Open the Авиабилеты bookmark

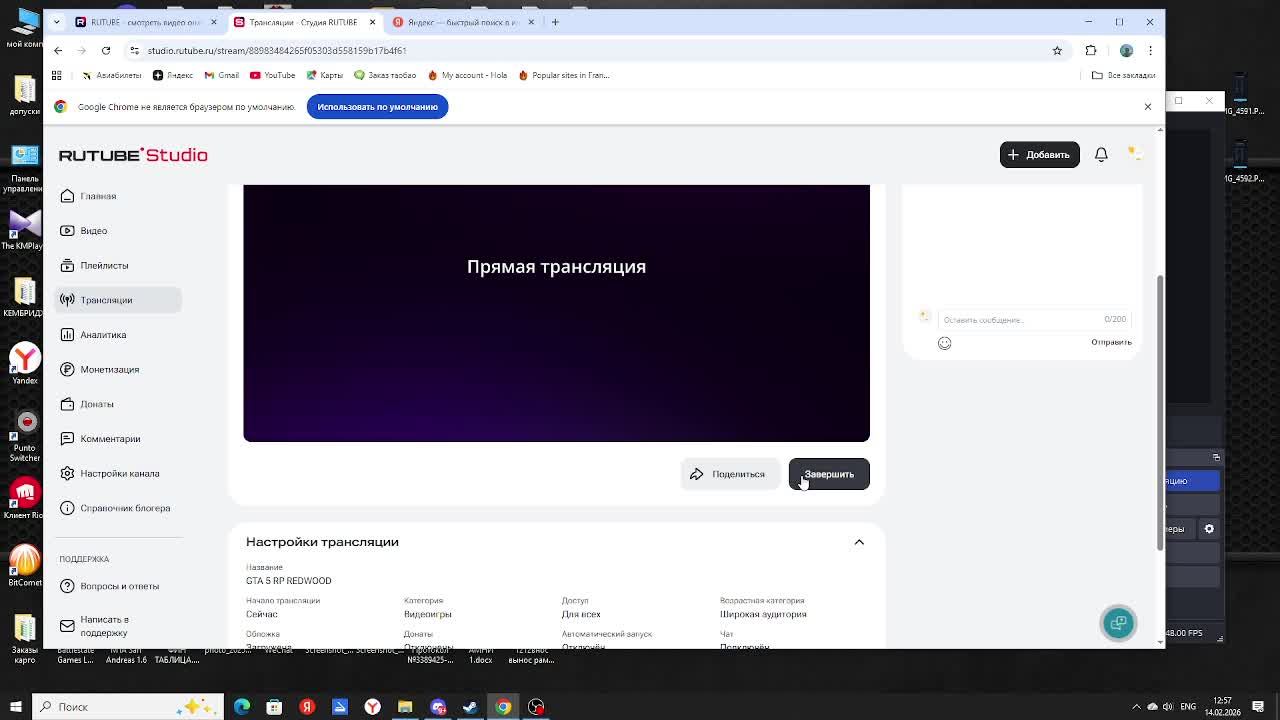click(111, 75)
